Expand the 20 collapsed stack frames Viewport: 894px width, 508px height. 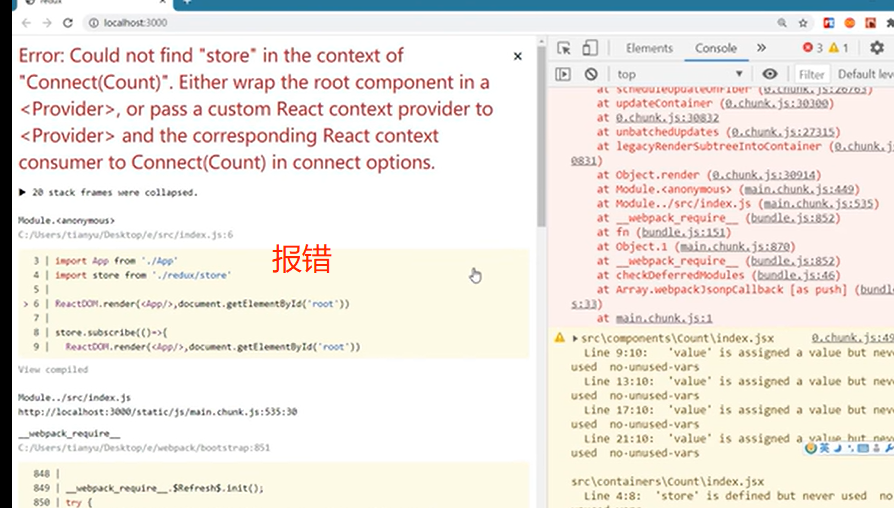pyautogui.click(x=108, y=192)
